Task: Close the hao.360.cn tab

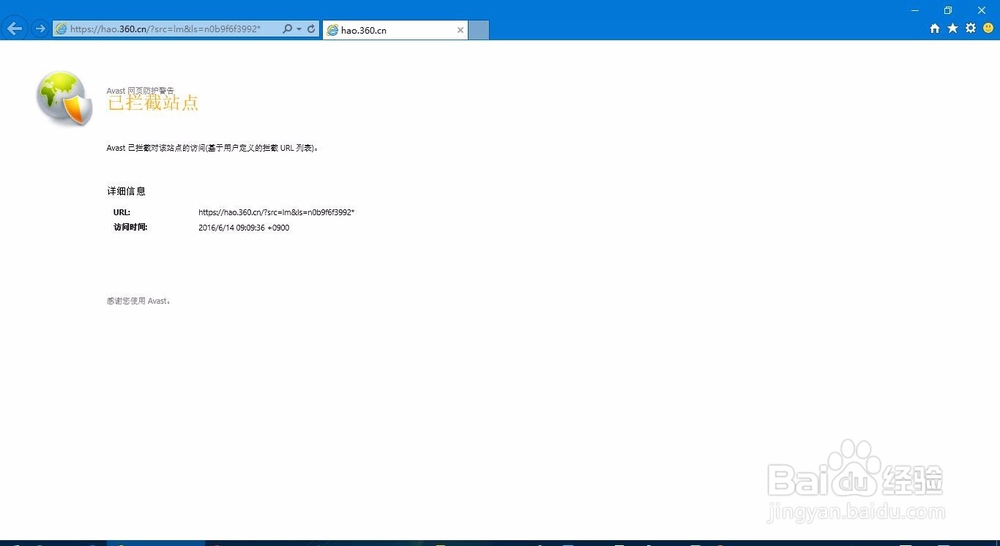Action: (460, 30)
